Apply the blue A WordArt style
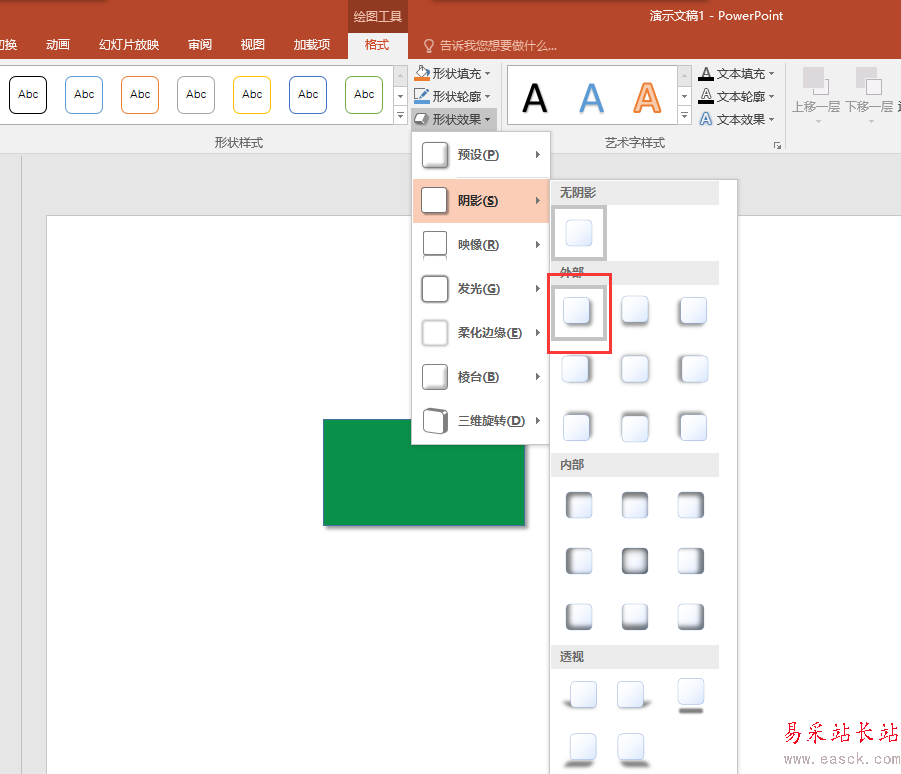This screenshot has width=901, height=774. (x=591, y=98)
